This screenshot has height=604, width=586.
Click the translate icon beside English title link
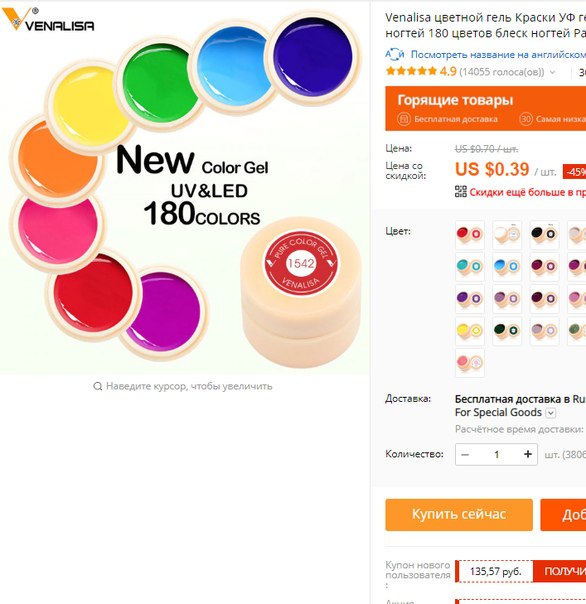click(x=395, y=54)
